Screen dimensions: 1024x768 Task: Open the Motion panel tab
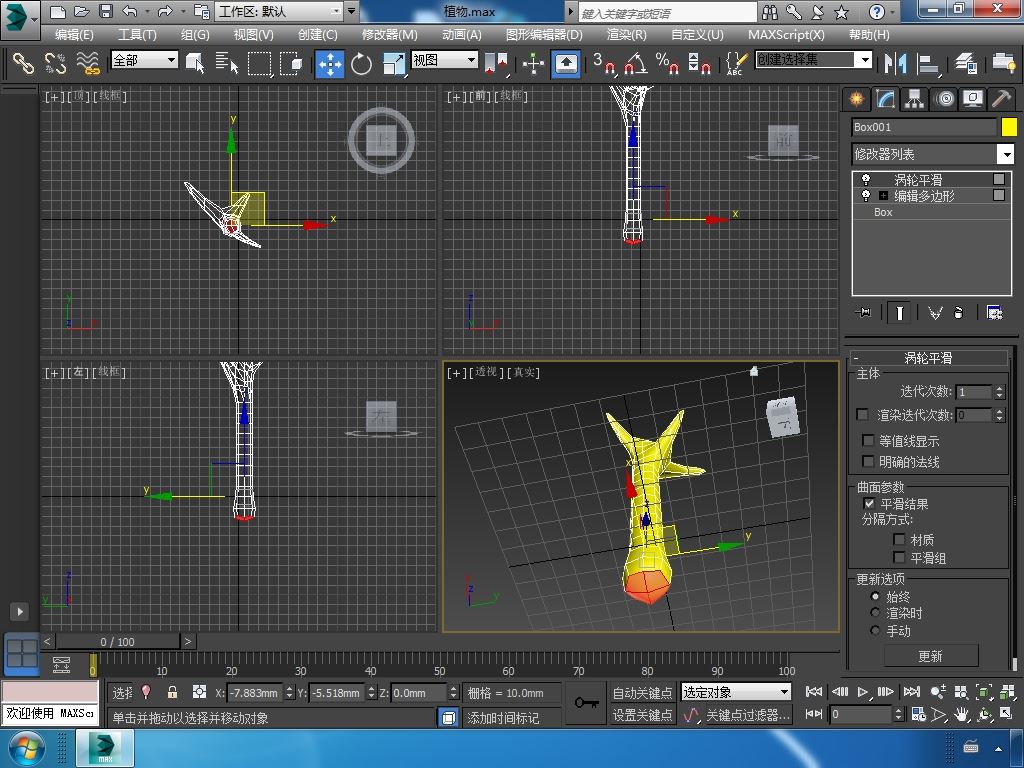tap(944, 99)
